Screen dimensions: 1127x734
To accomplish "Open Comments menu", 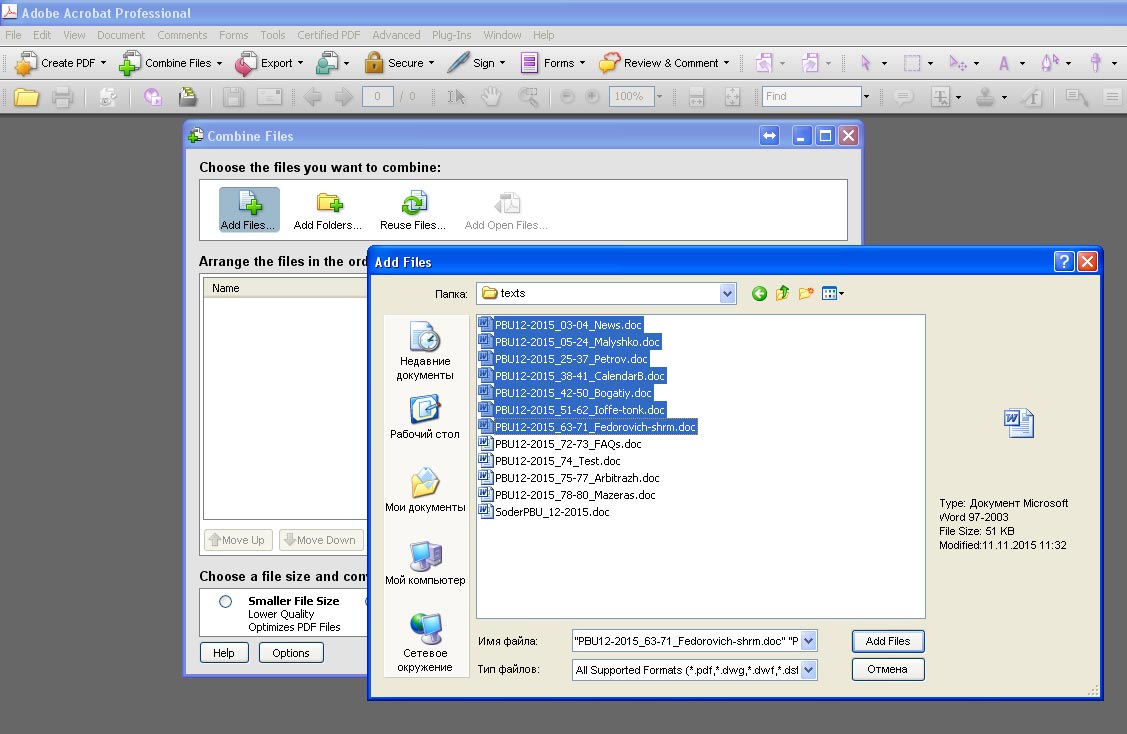I will tap(182, 35).
